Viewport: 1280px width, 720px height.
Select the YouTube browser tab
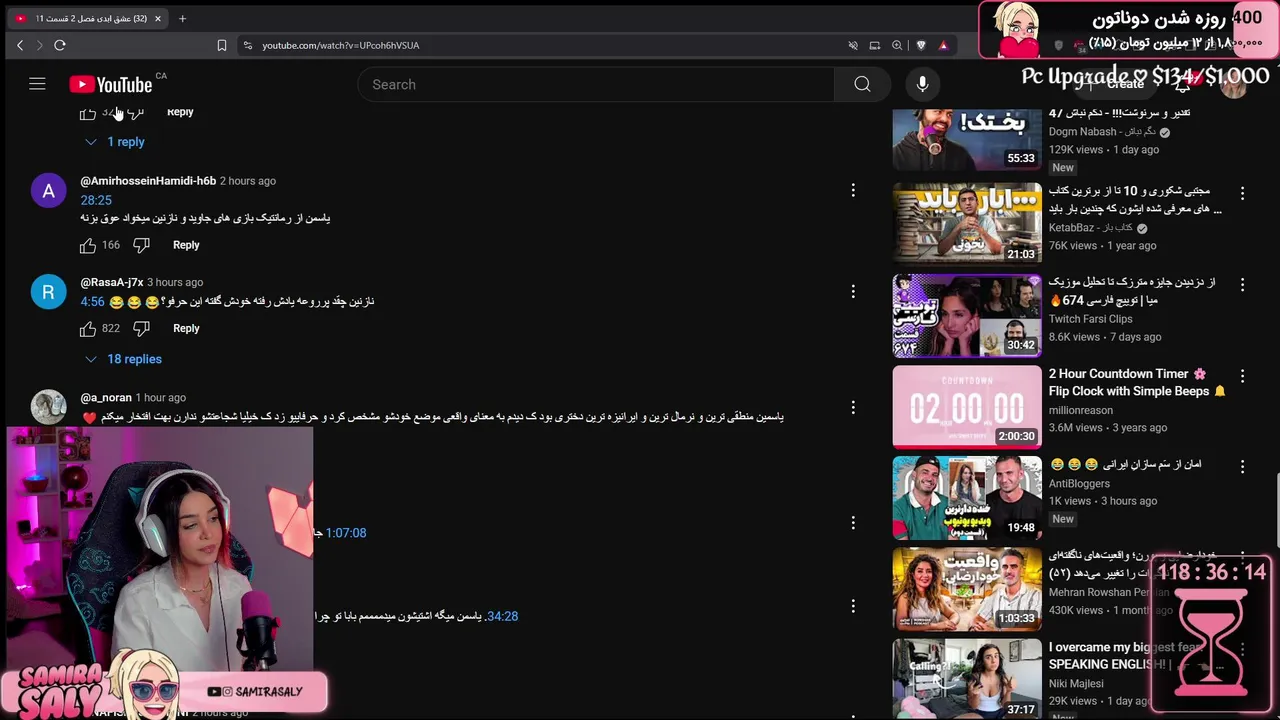[x=88, y=18]
